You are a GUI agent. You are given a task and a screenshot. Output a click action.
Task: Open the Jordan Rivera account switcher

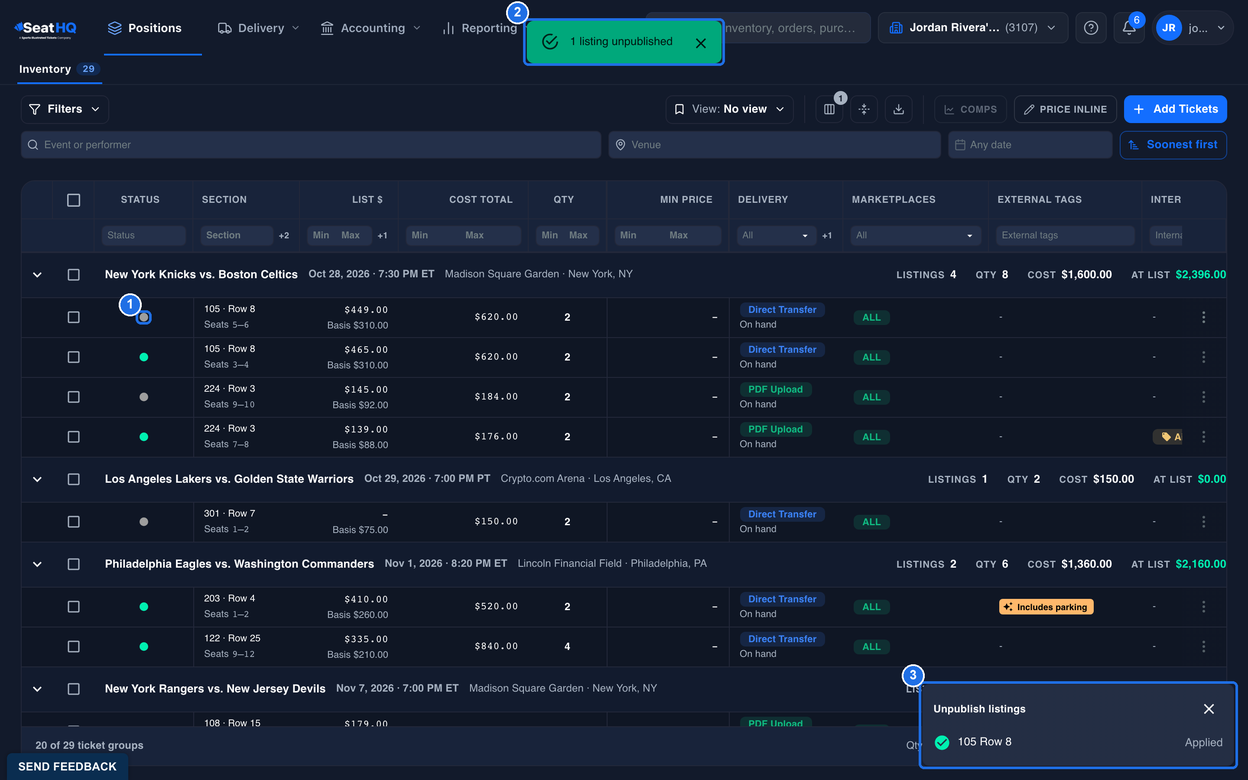[973, 28]
